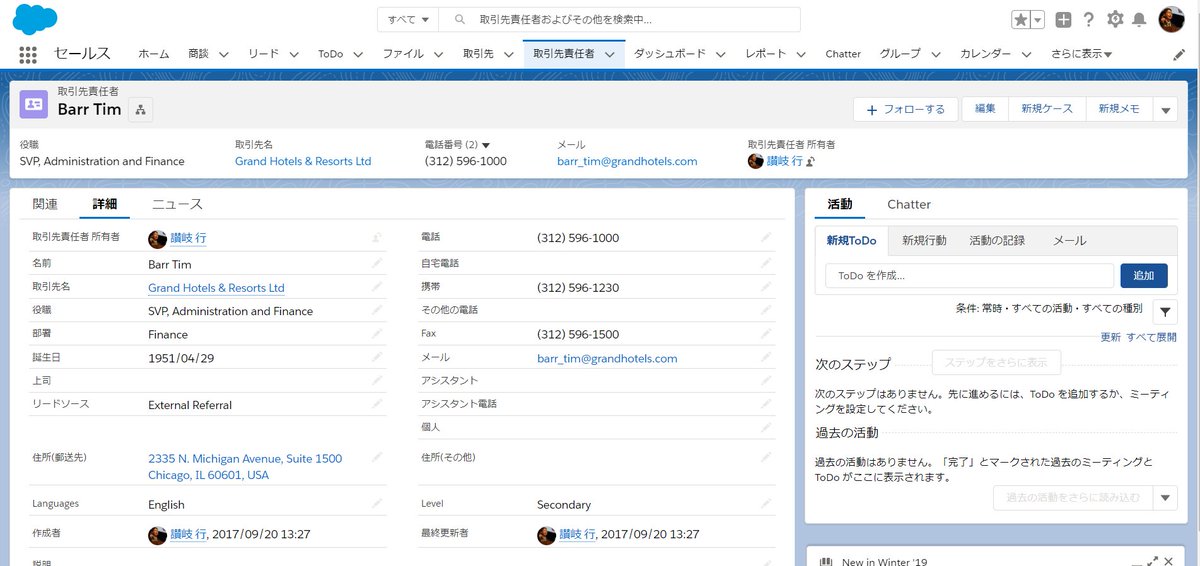Viewport: 1200px width, 566px height.
Task: Open the global actions plus icon
Action: click(x=1063, y=19)
